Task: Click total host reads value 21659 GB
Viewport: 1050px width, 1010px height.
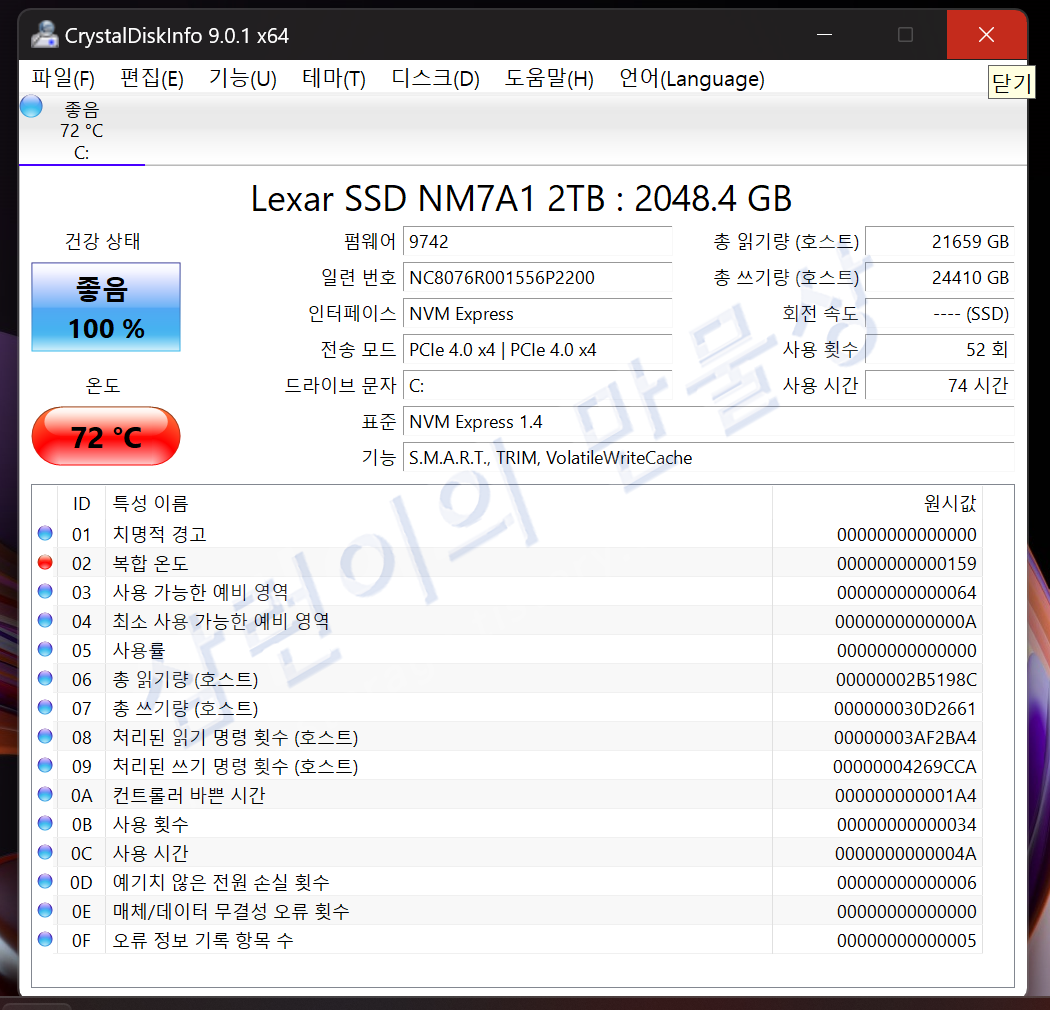Action: [x=940, y=241]
